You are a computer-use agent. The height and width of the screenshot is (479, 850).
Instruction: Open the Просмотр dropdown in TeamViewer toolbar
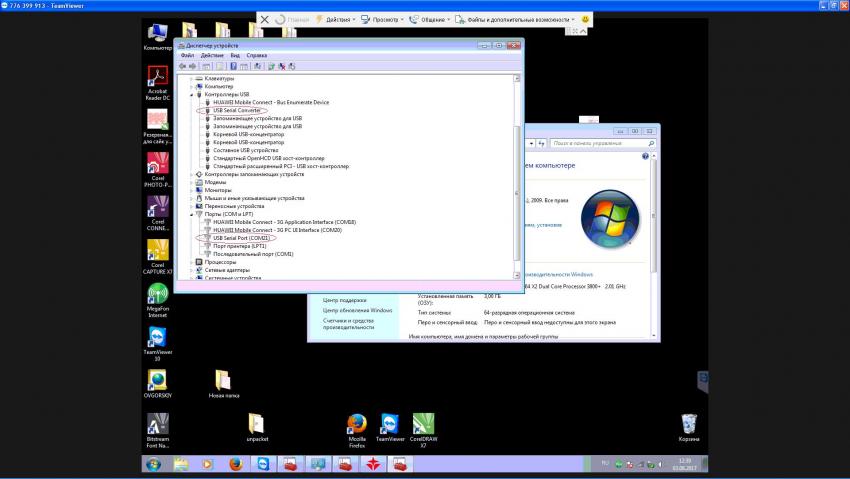click(x=384, y=19)
